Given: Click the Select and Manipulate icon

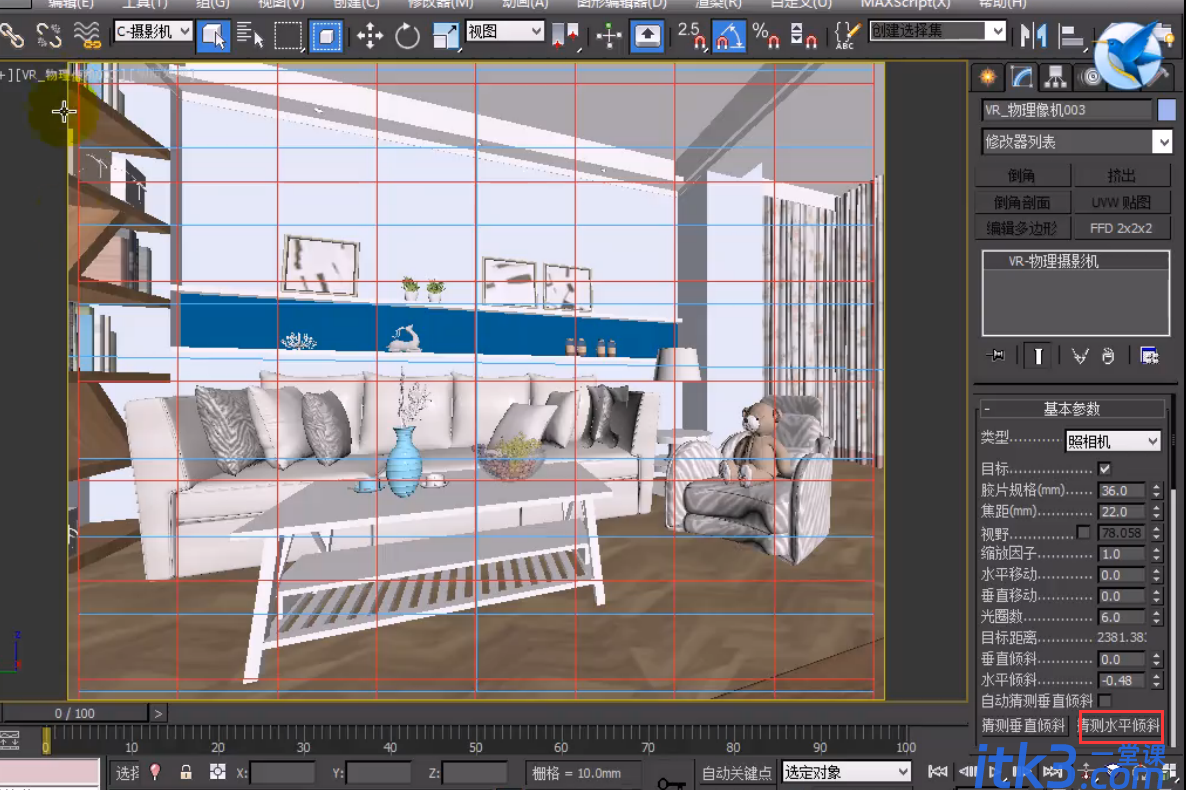Looking at the screenshot, I should tap(609, 36).
